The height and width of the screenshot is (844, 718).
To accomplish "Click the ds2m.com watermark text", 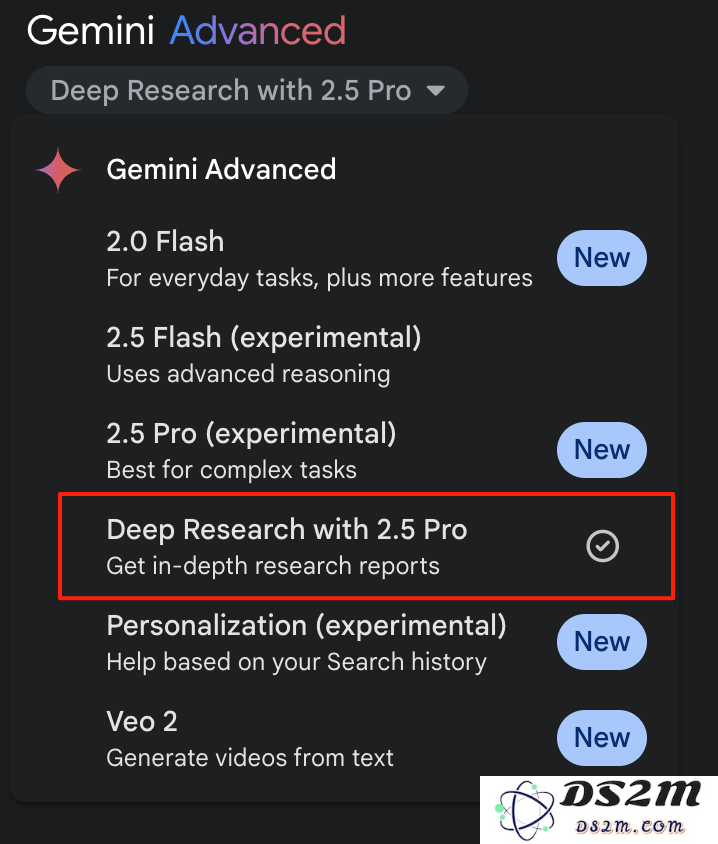I will [x=630, y=826].
